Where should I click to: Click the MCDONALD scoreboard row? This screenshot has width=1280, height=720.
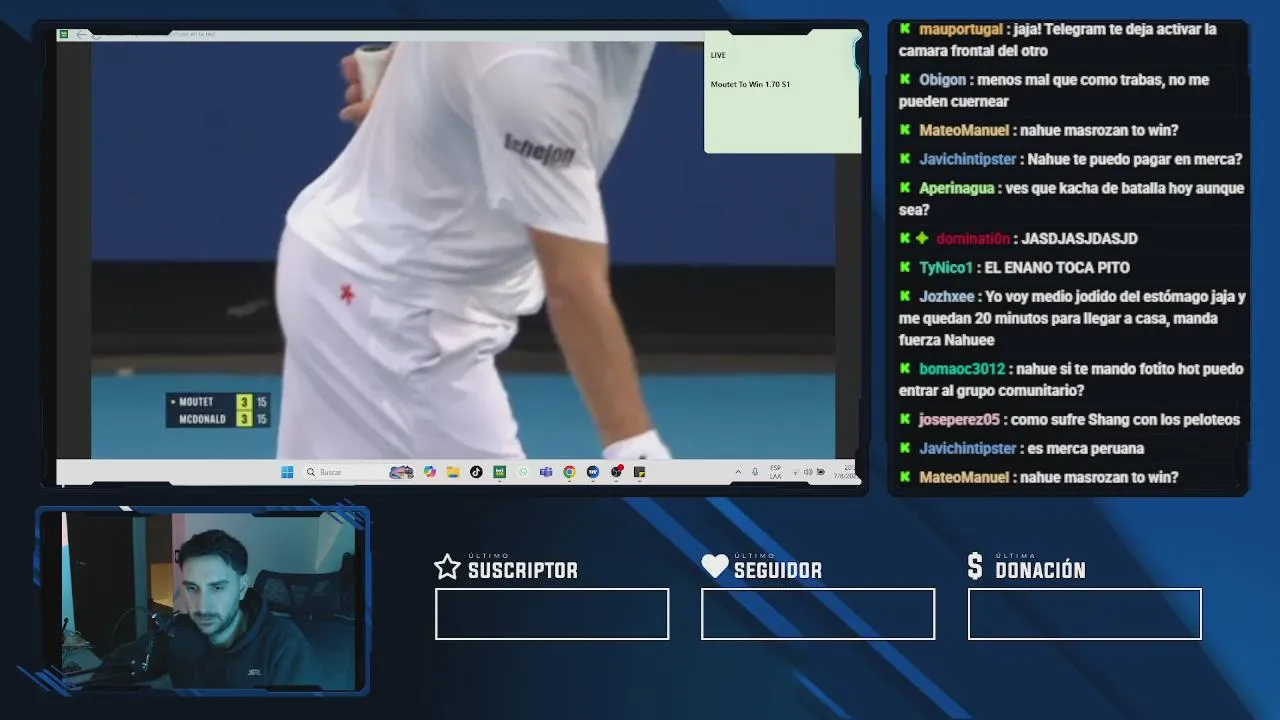click(218, 419)
